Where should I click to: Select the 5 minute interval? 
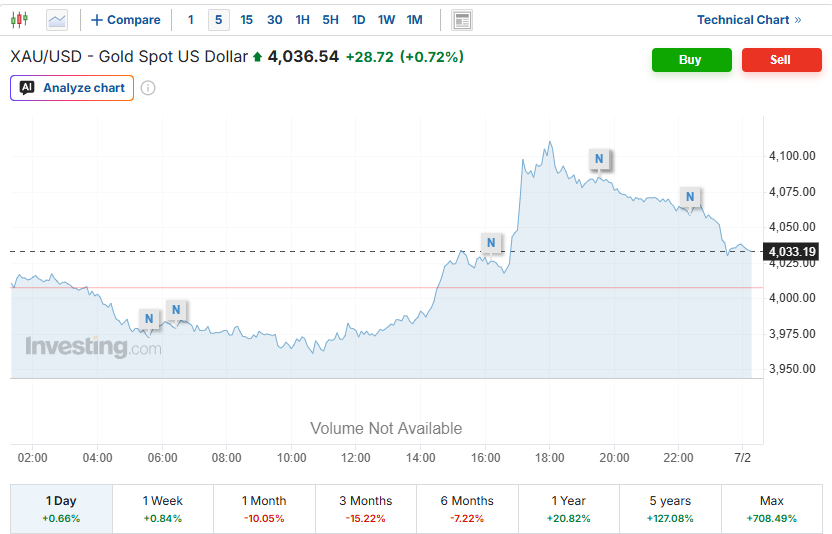pyautogui.click(x=219, y=20)
